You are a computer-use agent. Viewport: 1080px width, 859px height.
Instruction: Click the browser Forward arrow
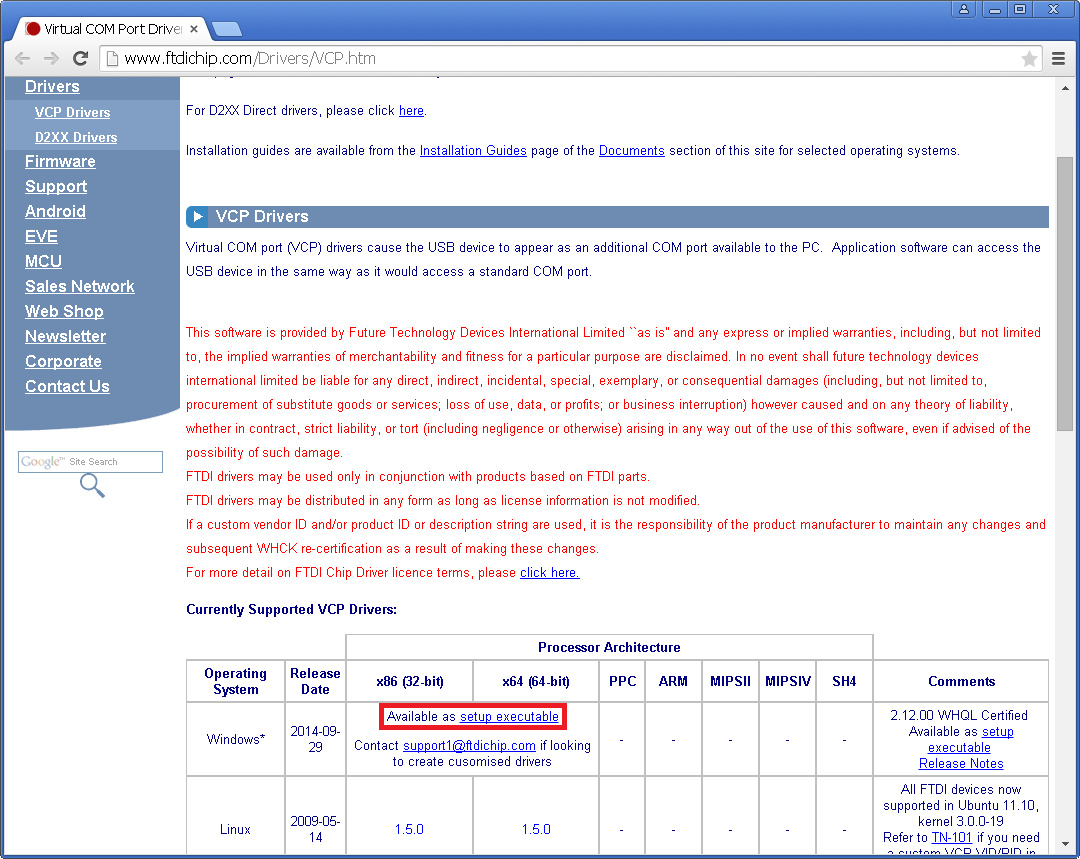(x=52, y=59)
